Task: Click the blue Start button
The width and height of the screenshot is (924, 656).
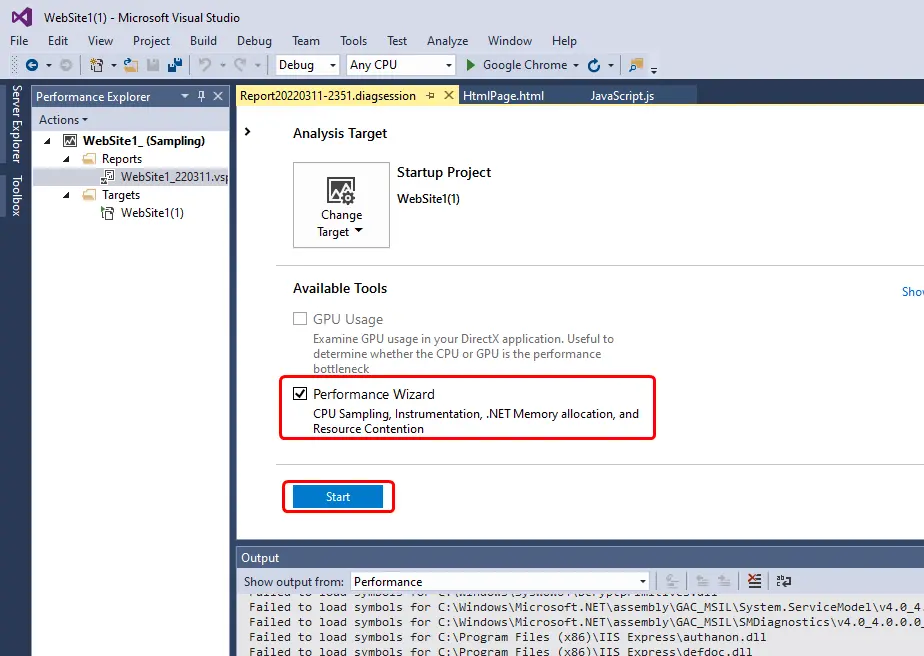Action: (x=338, y=497)
